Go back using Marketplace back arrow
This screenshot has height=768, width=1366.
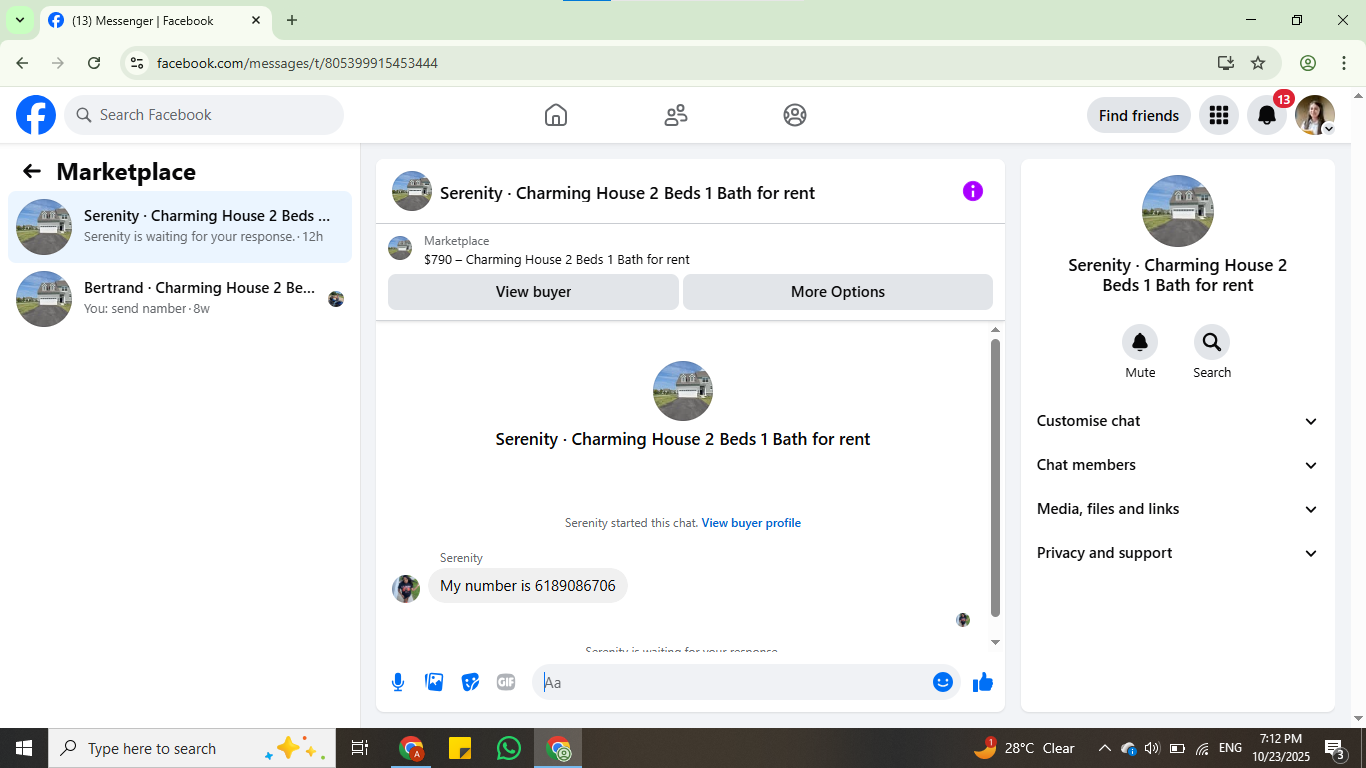(x=32, y=171)
